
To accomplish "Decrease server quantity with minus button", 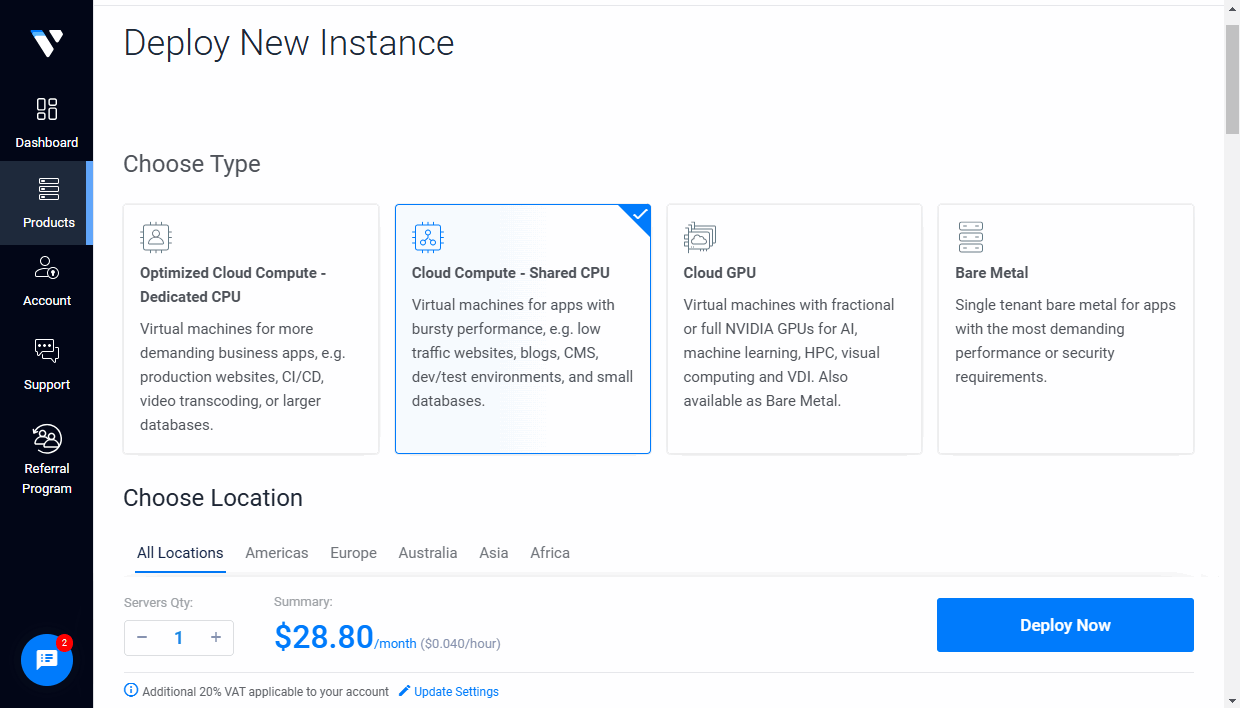I will tap(142, 637).
